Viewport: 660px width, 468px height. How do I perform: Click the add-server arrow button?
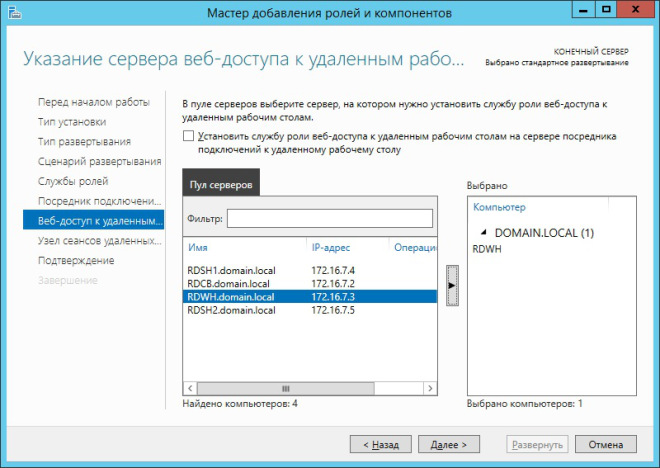coord(452,286)
